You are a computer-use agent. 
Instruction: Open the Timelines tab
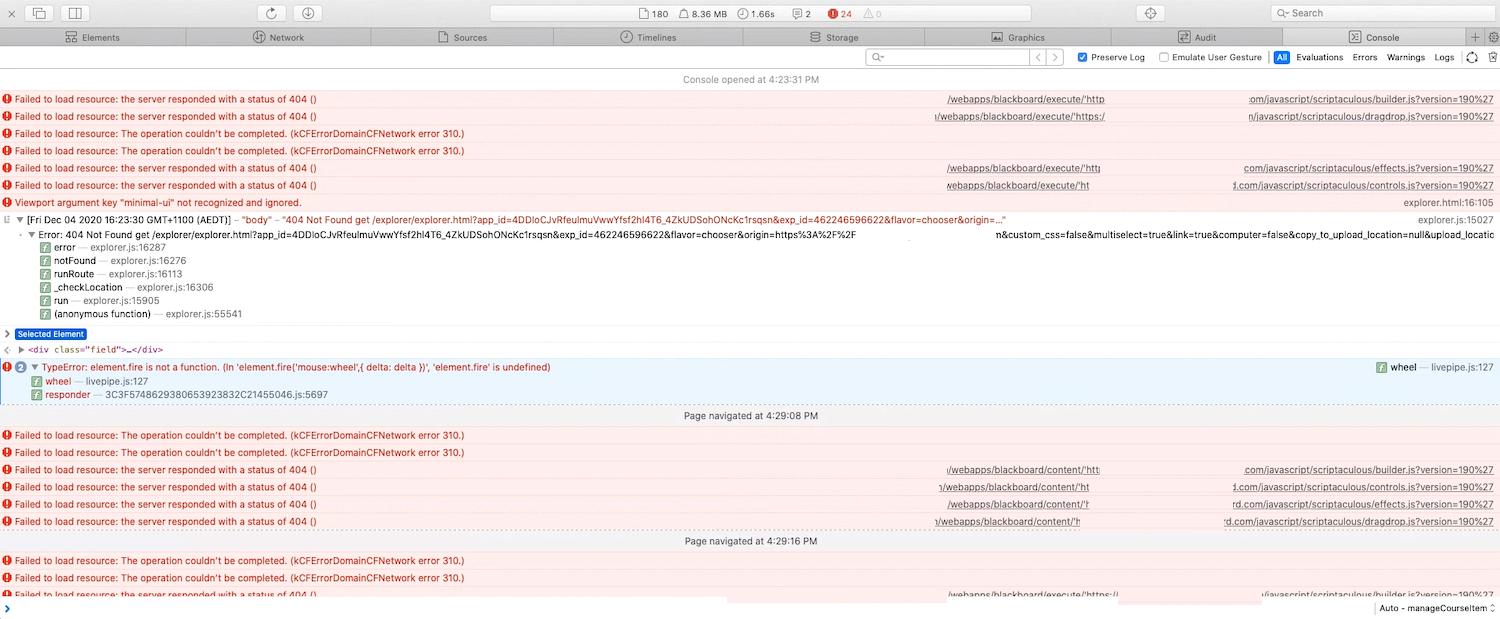click(648, 37)
